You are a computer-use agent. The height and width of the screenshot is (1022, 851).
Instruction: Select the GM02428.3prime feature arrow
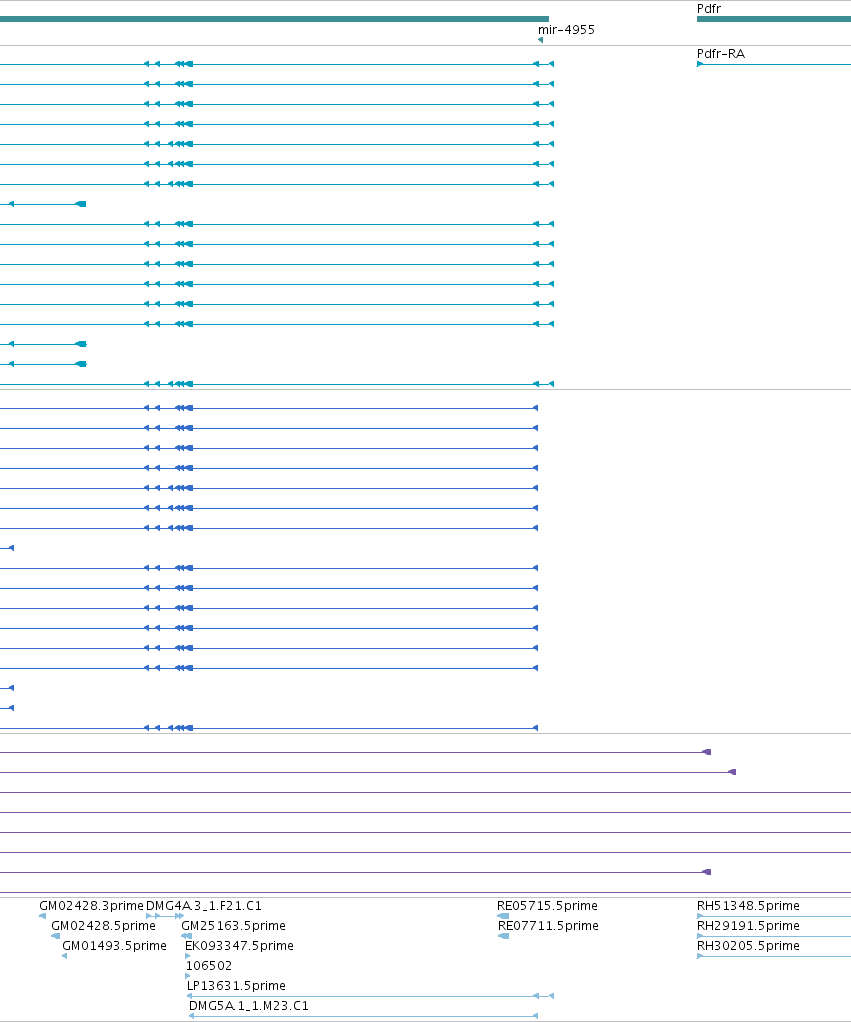click(42, 916)
